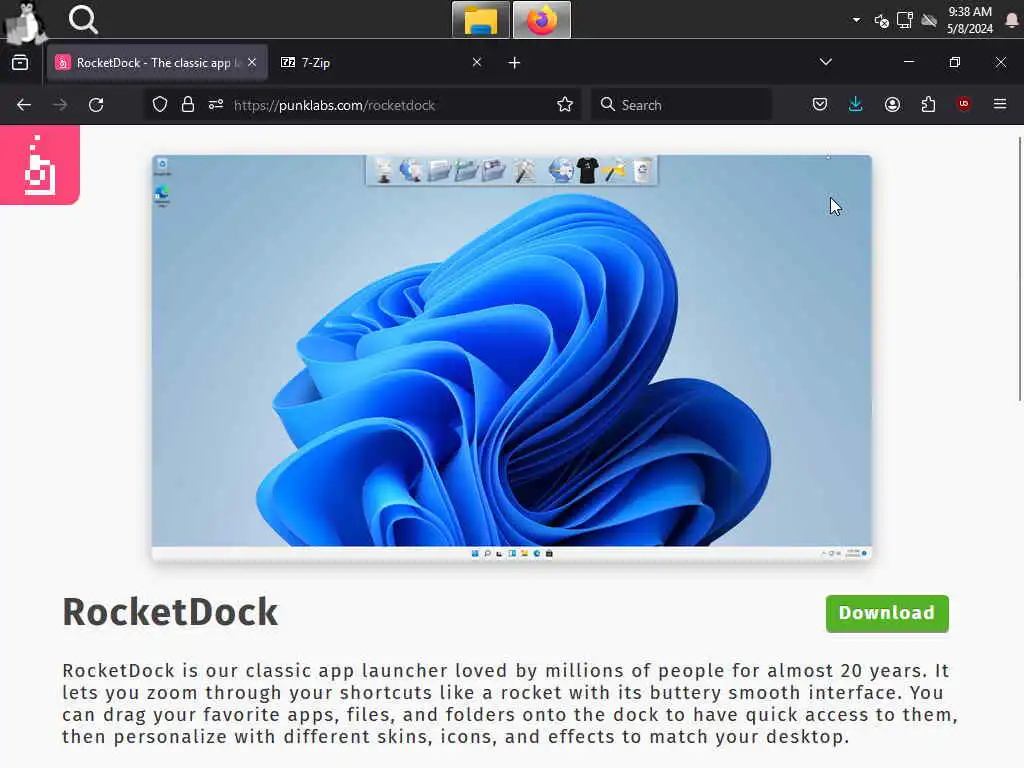Click the Firefox taskbar icon
Viewport: 1024px width, 768px height.
point(542,20)
